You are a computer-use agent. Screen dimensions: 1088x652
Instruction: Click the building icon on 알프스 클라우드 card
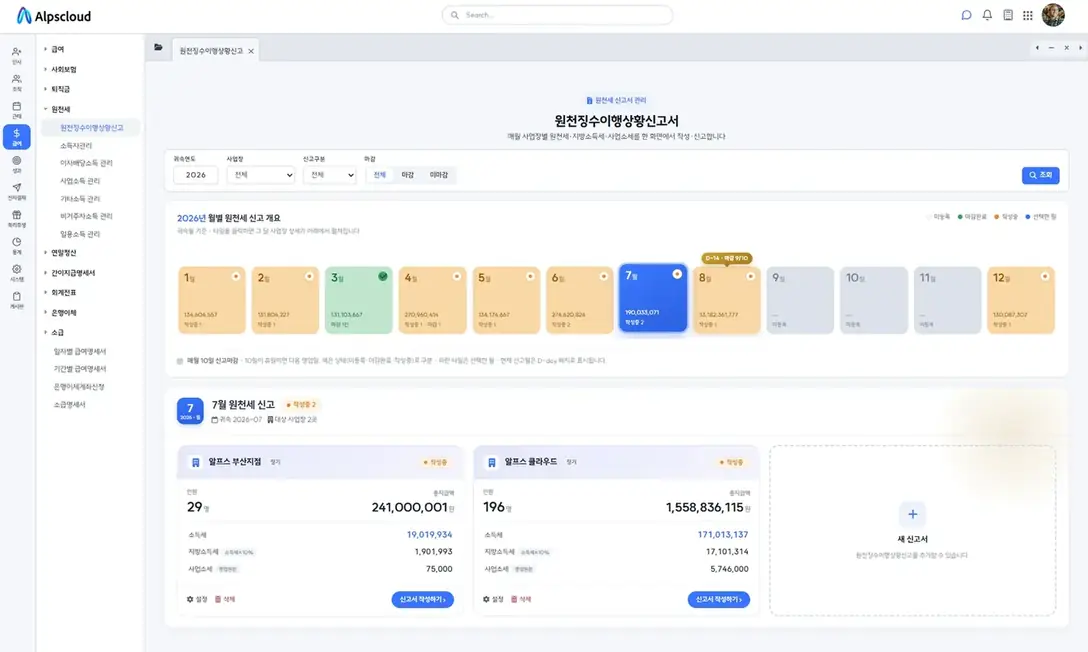tap(492, 462)
